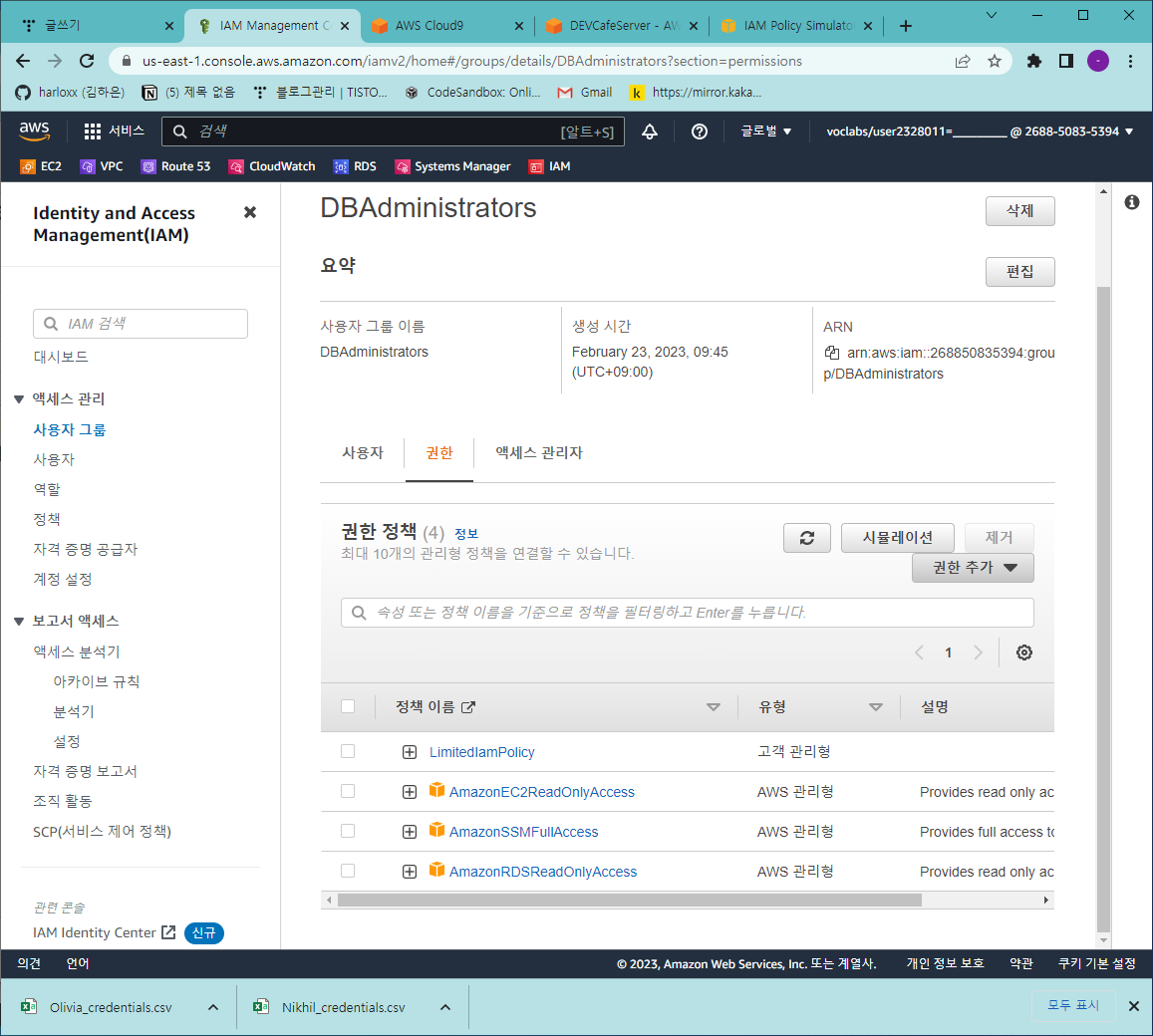The width and height of the screenshot is (1153, 1036).
Task: Share this page using address bar icon
Action: (x=963, y=61)
